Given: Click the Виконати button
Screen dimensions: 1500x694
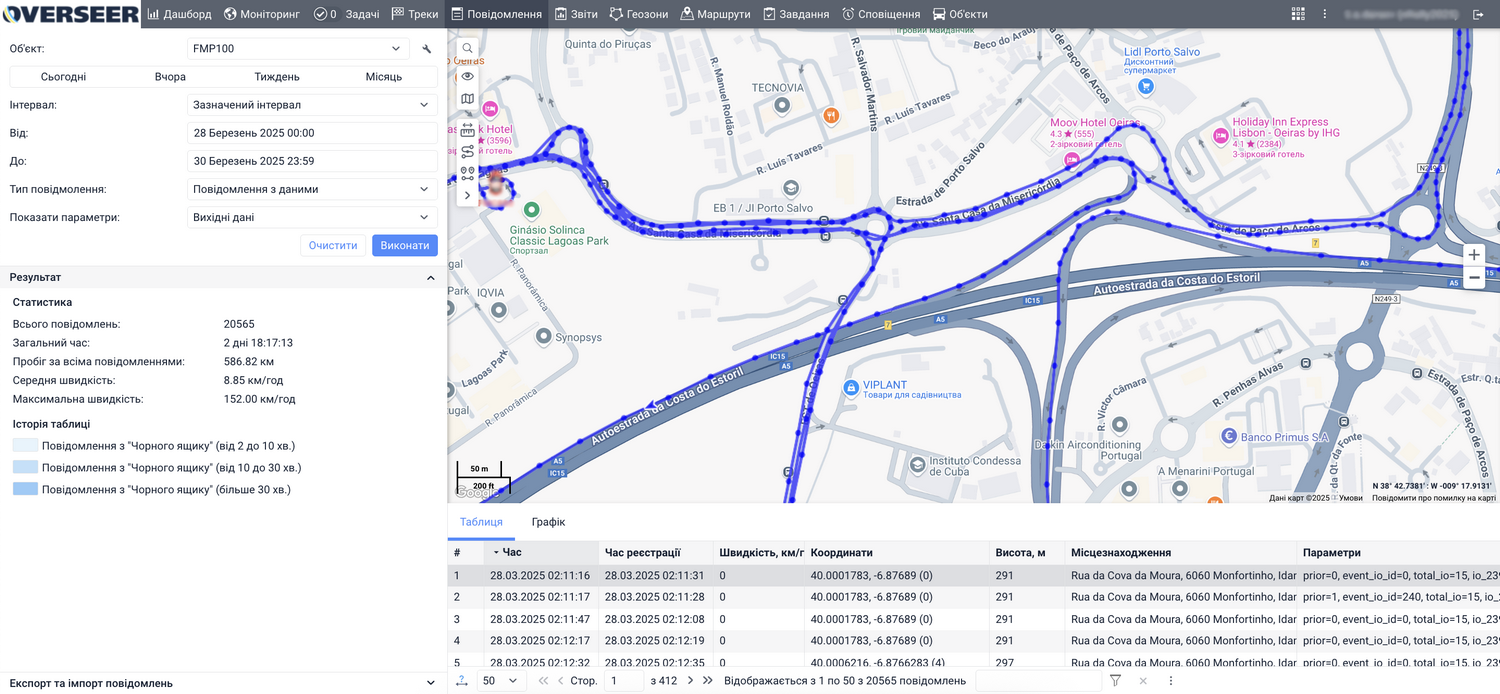Looking at the screenshot, I should pos(405,245).
